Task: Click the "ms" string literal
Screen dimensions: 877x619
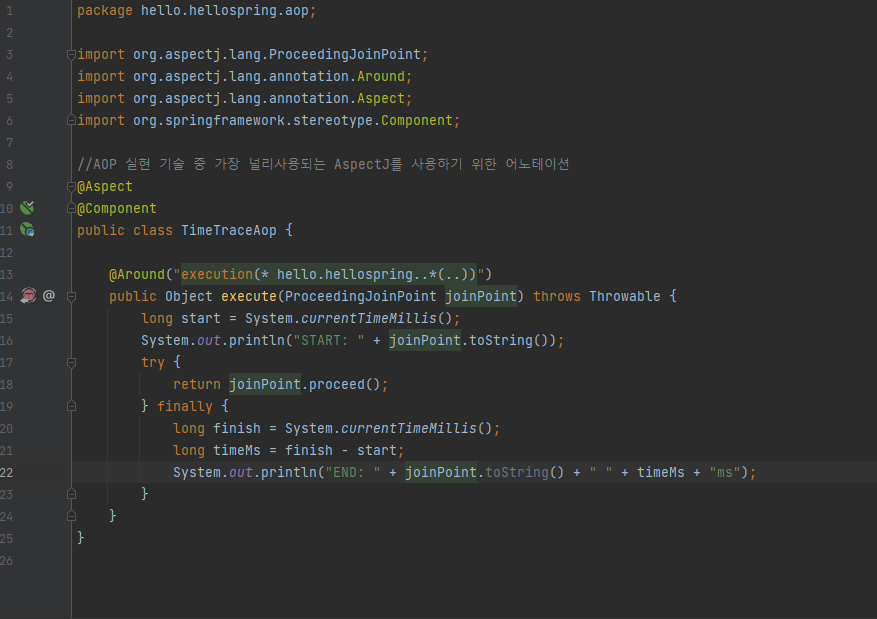Action: click(x=725, y=472)
